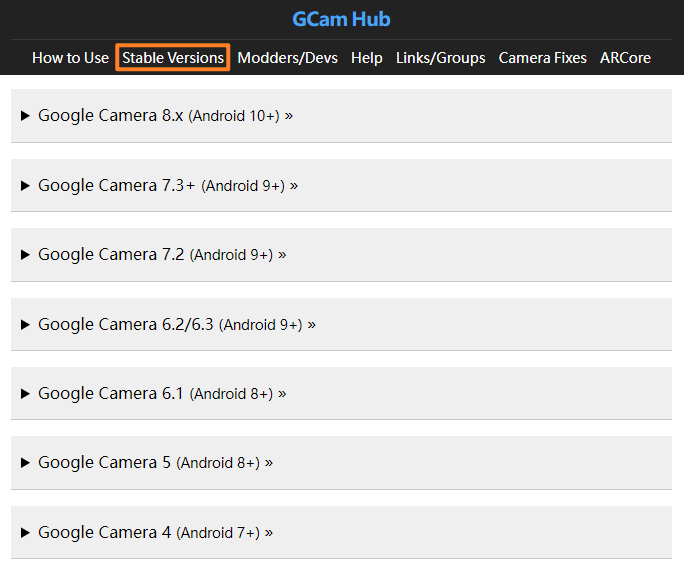Expand the Google Camera 8.x triangle
684x570 pixels.
pos(25,116)
